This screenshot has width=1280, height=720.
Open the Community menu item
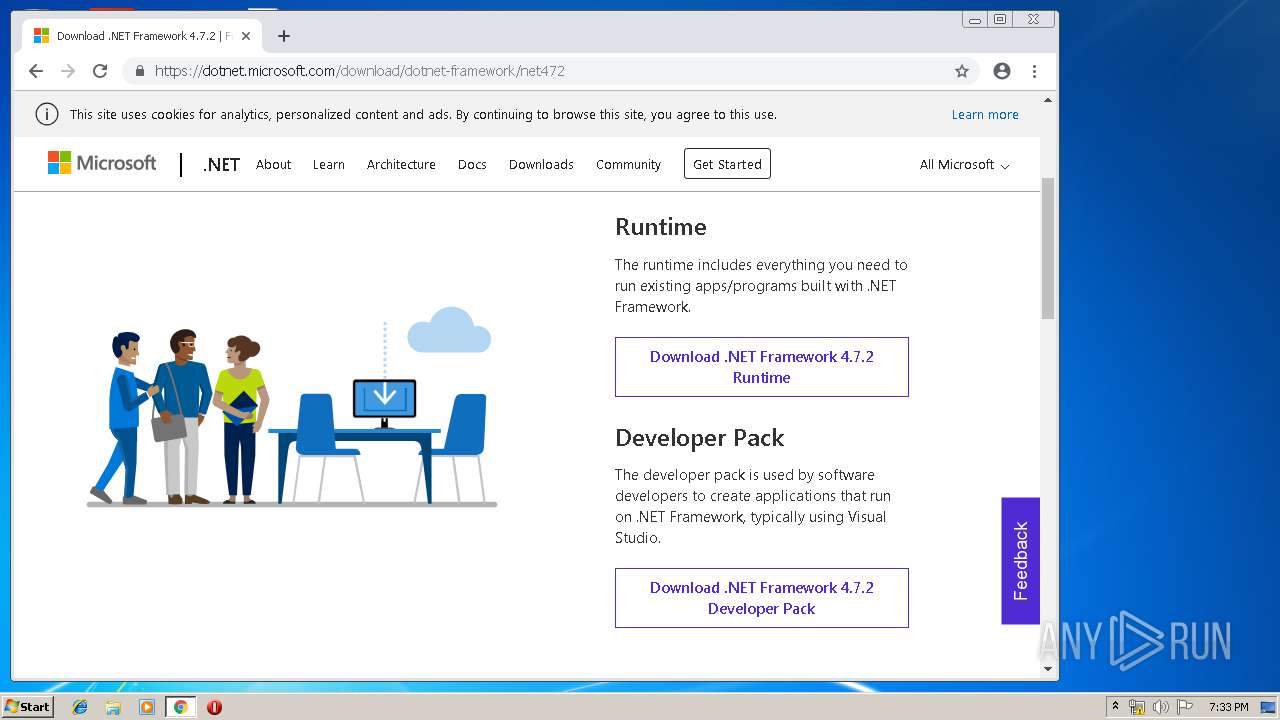click(628, 164)
